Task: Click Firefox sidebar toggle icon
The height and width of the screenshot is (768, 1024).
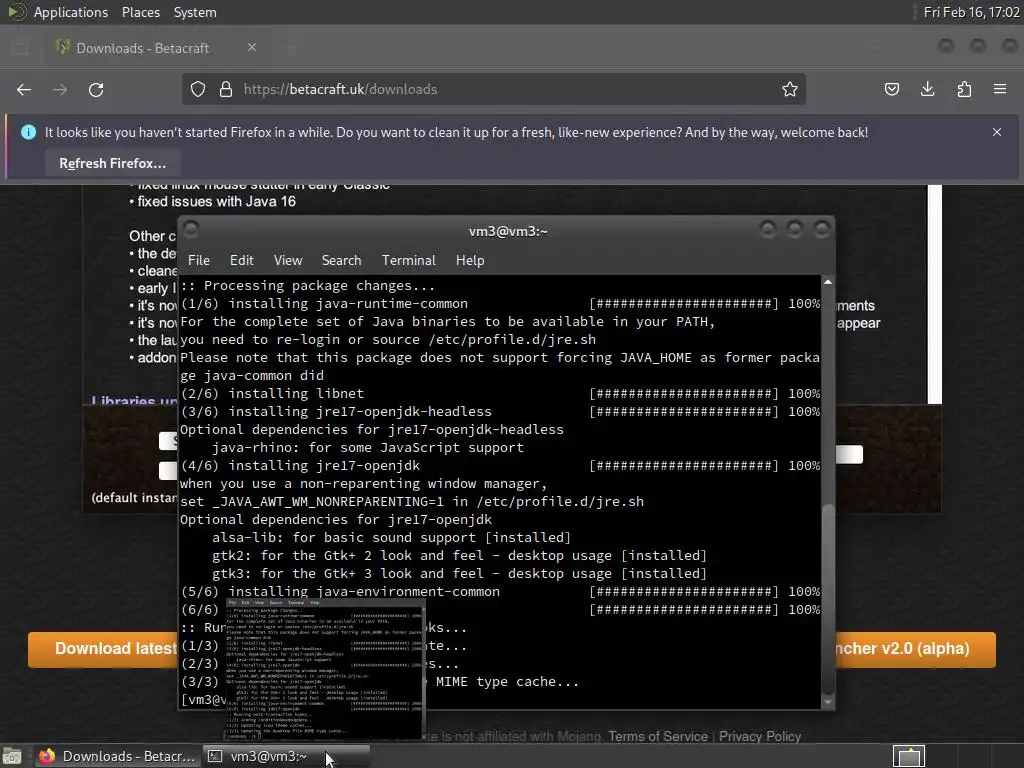Action: point(20,48)
